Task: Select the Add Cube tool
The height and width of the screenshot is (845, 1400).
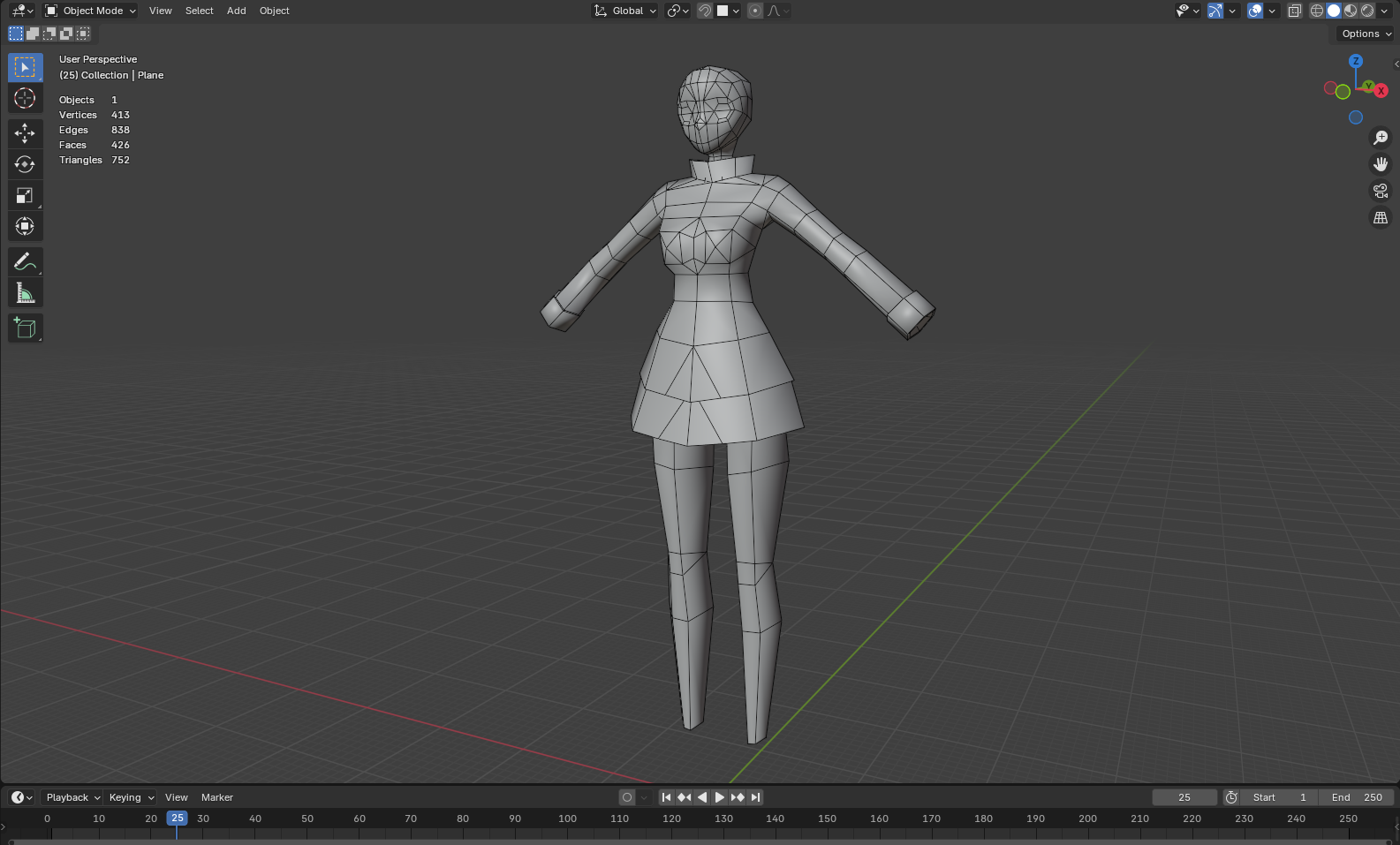Action: [x=25, y=328]
